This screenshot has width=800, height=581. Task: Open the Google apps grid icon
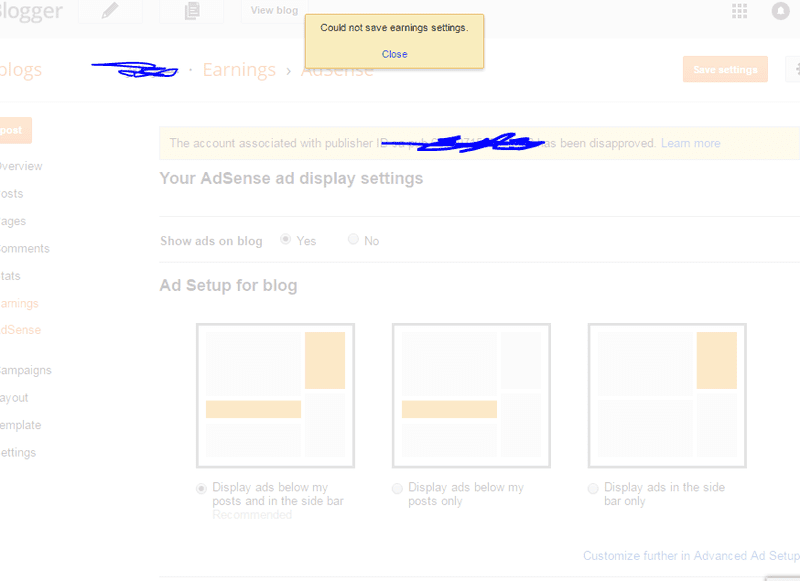pyautogui.click(x=739, y=11)
